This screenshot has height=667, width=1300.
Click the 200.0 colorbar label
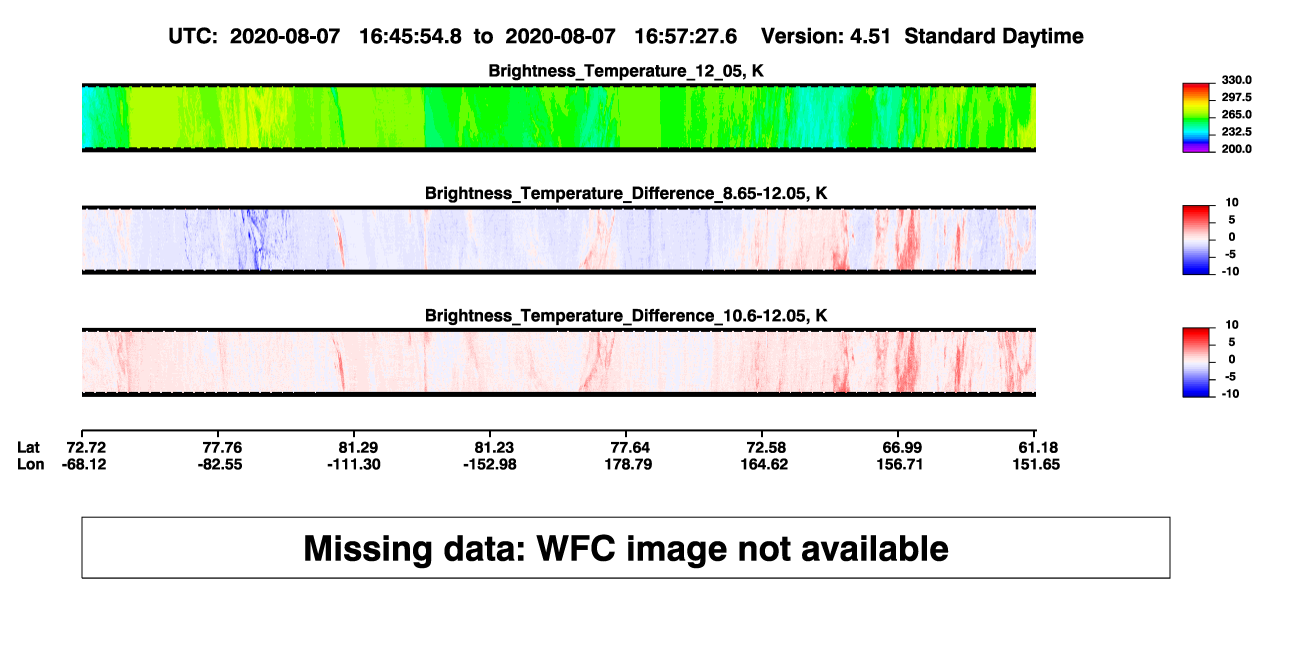(1237, 149)
